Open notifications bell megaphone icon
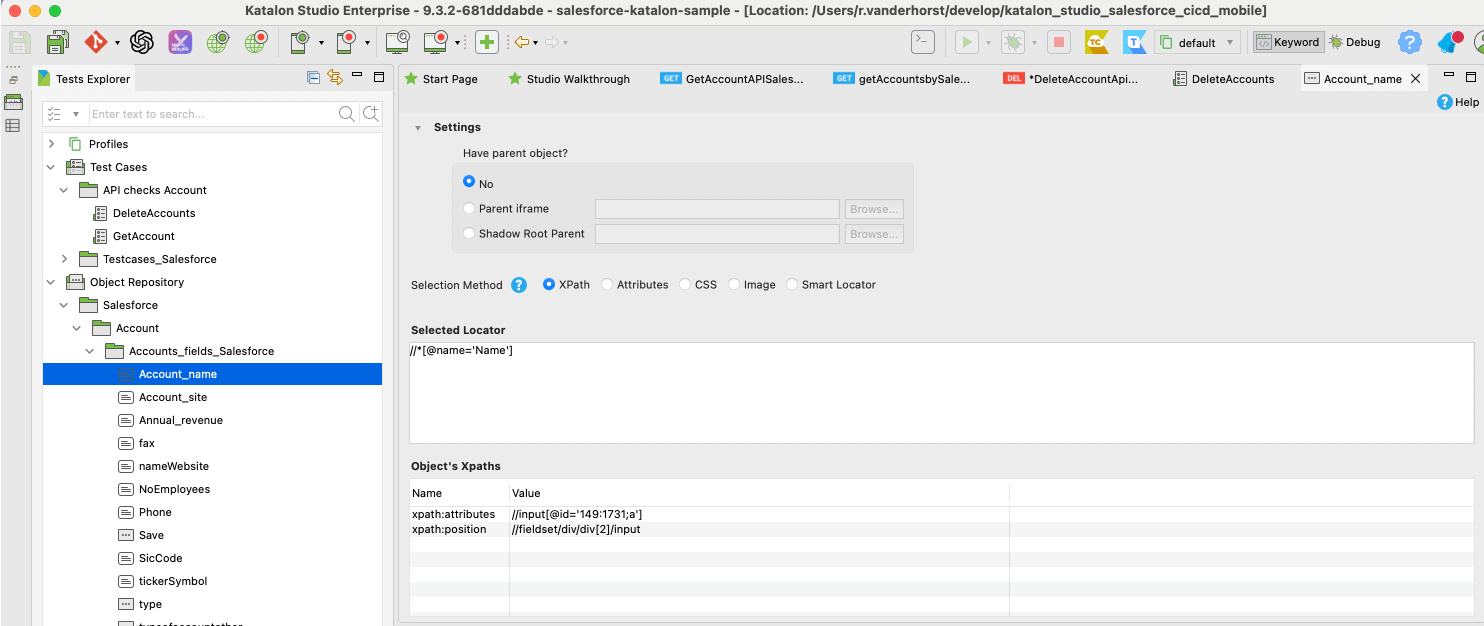1484x626 pixels. coord(1449,42)
